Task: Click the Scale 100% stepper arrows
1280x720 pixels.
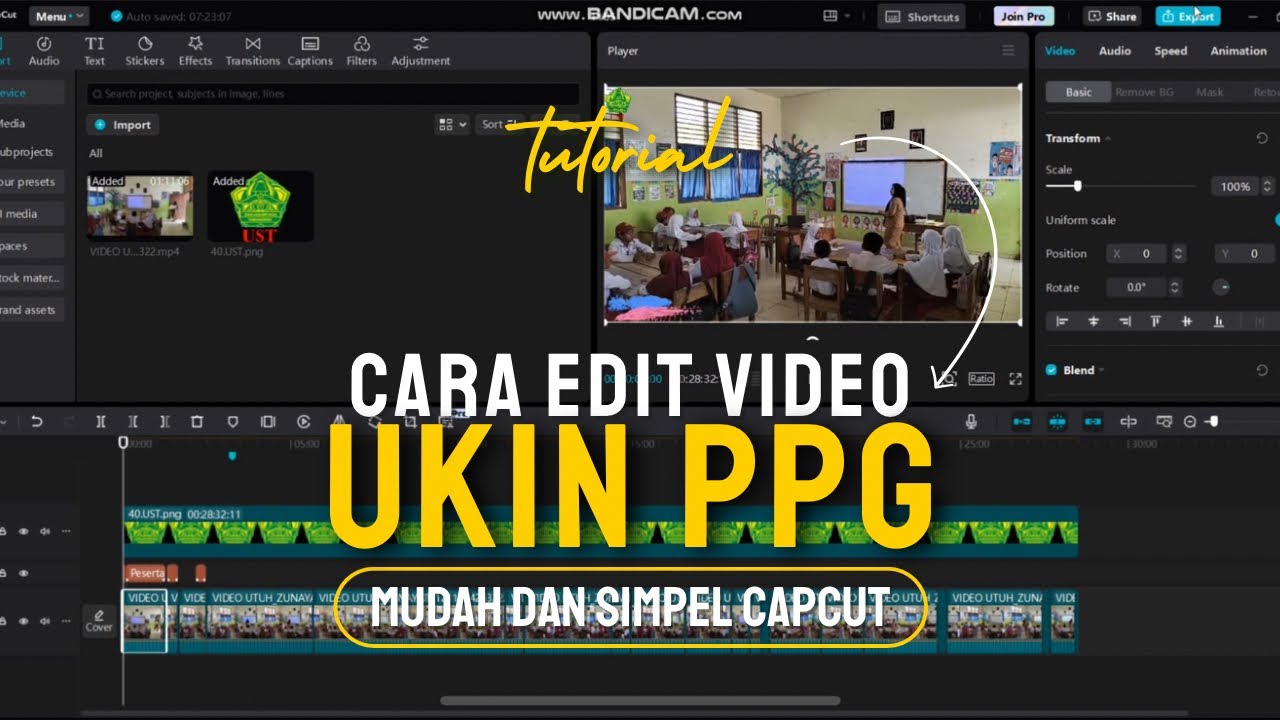Action: (x=1268, y=187)
